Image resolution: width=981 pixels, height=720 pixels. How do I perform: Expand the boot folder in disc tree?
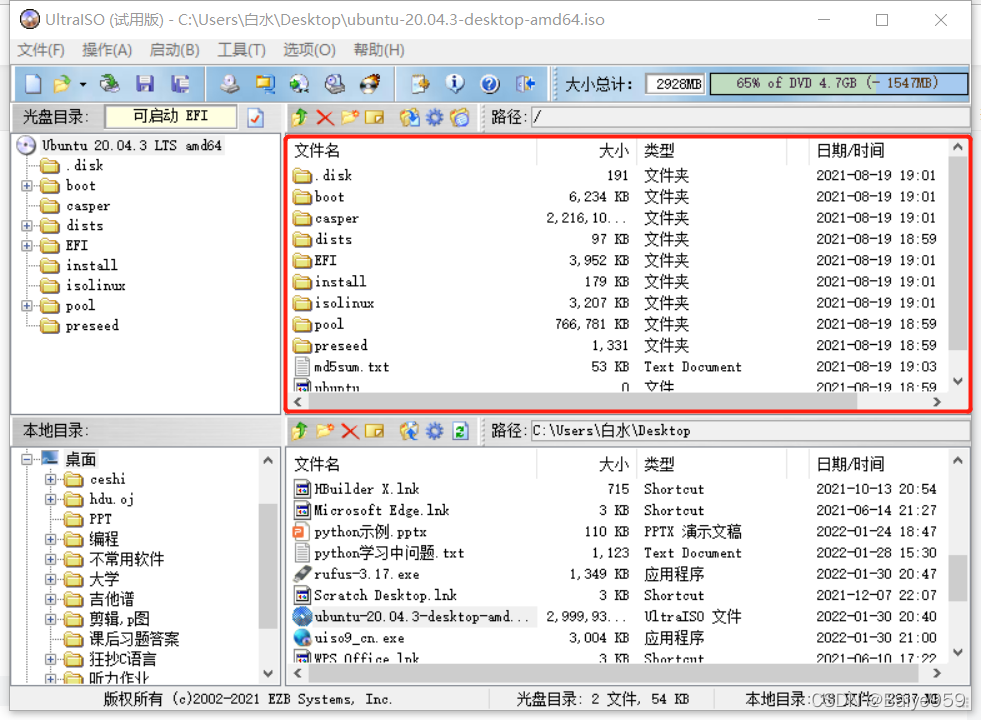pyautogui.click(x=26, y=186)
